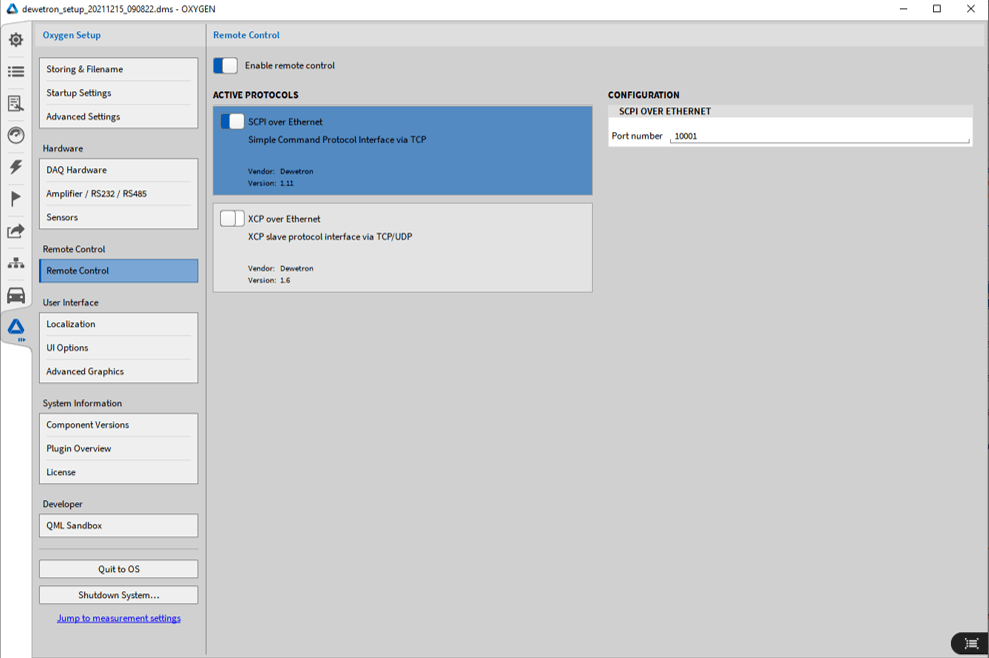Open the flag marker icon in sidebar
The height and width of the screenshot is (658, 989).
[x=16, y=199]
